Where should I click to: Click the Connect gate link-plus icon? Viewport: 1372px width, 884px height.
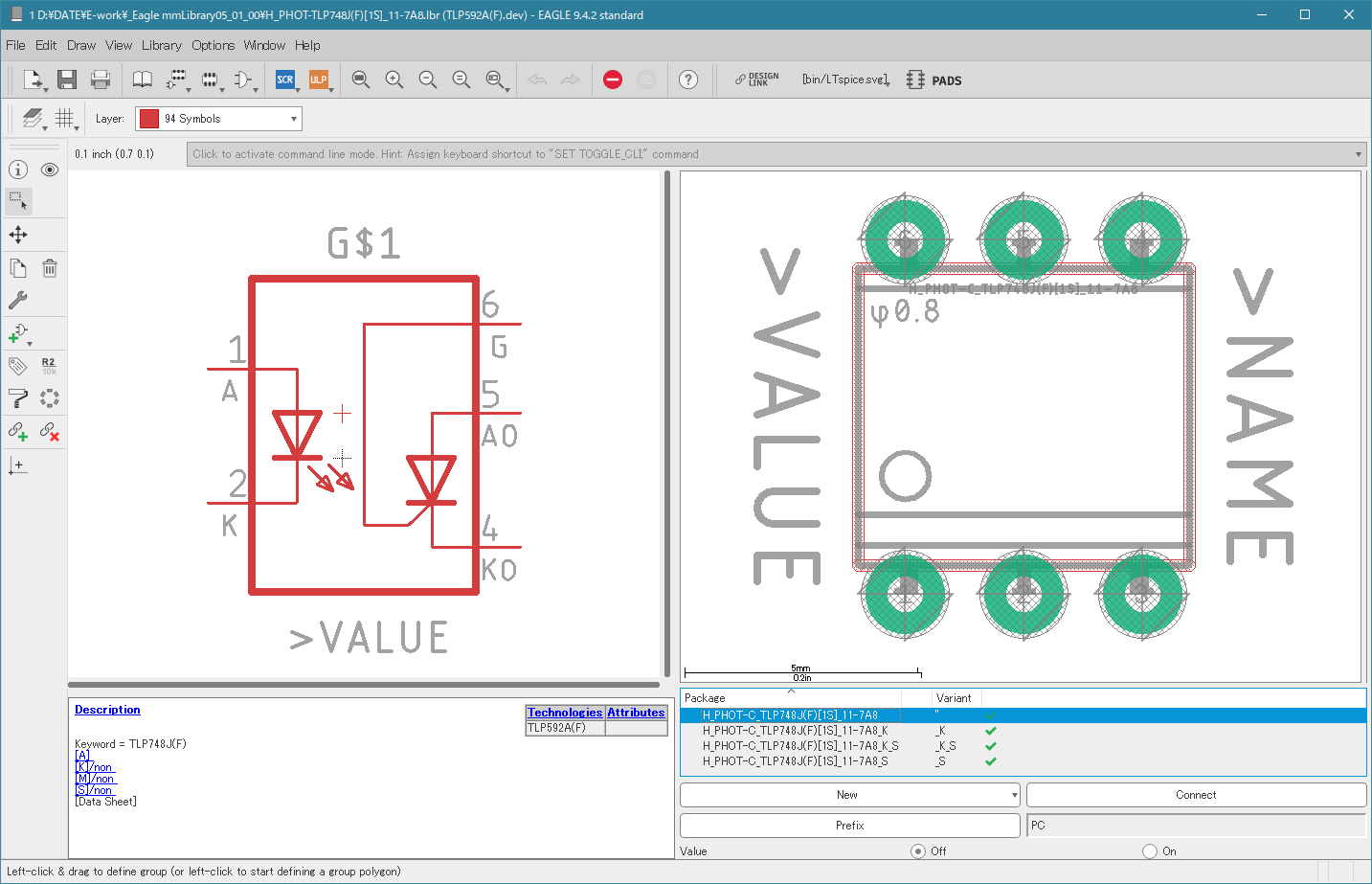click(x=18, y=431)
